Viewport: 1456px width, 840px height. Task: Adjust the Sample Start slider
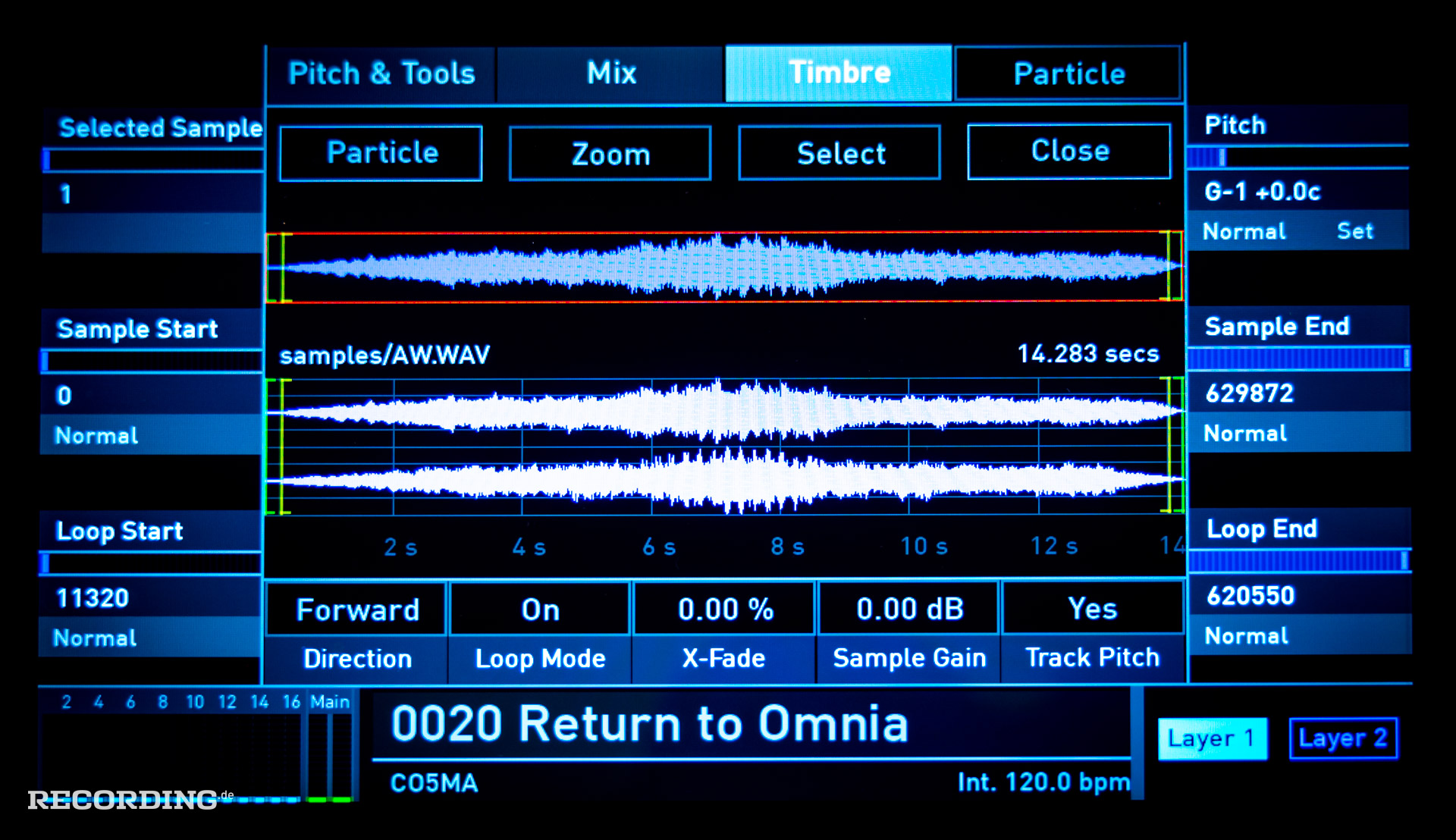click(151, 361)
